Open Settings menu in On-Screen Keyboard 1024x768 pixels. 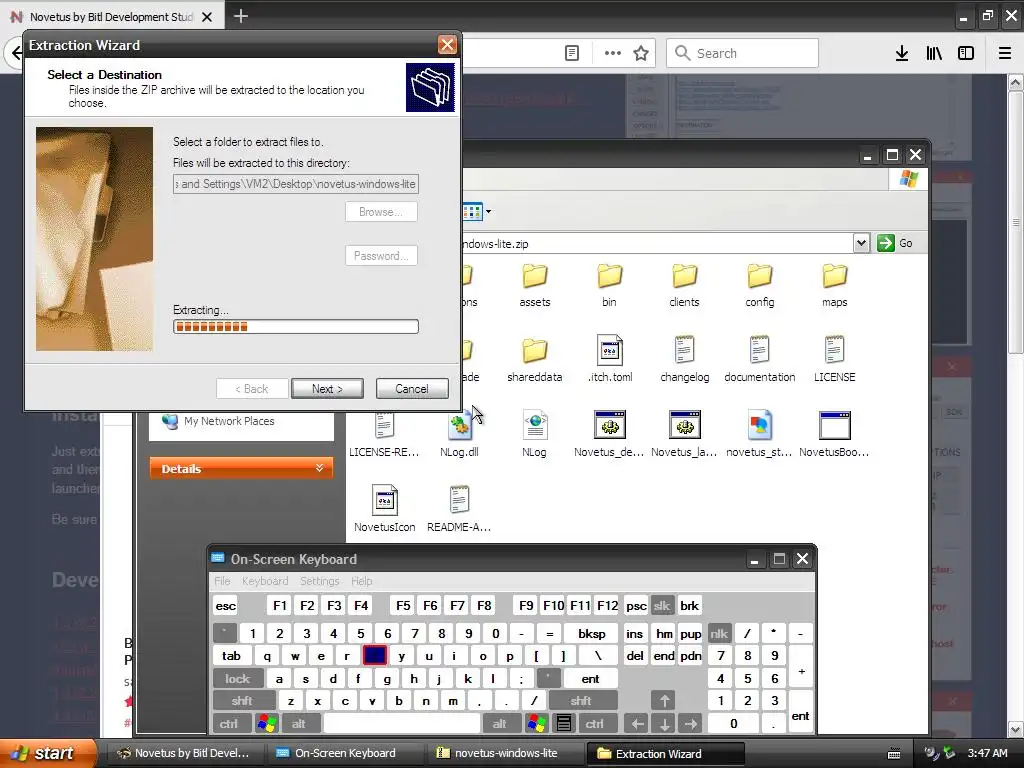tap(319, 581)
